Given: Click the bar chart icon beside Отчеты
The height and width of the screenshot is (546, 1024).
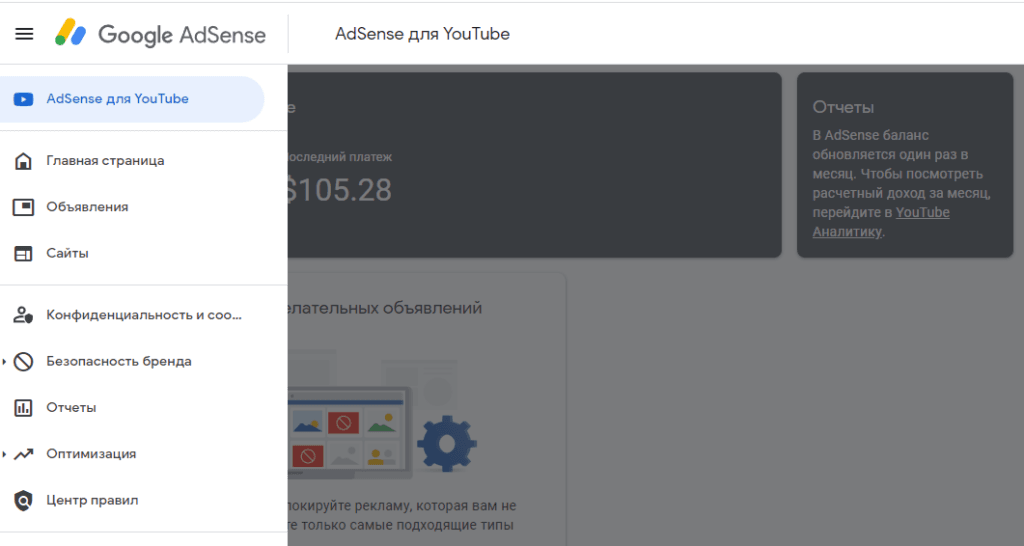Looking at the screenshot, I should 24,408.
